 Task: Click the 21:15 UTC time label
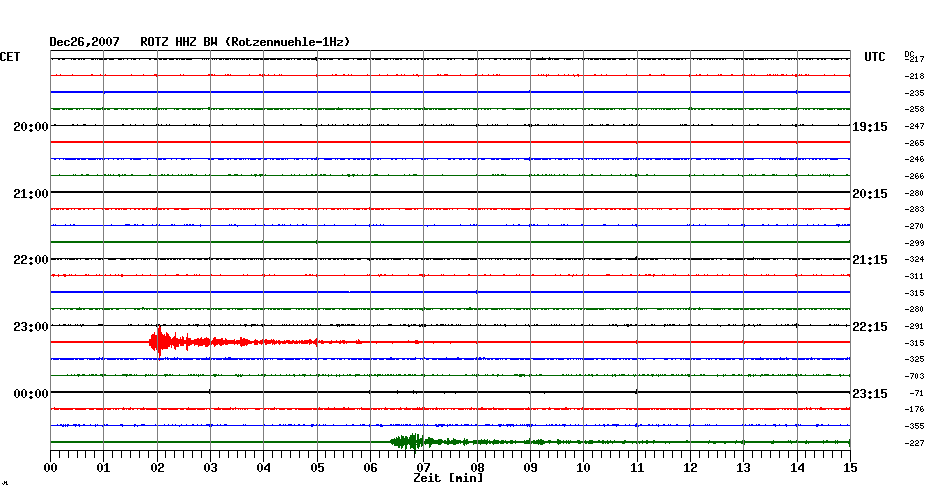tap(870, 260)
